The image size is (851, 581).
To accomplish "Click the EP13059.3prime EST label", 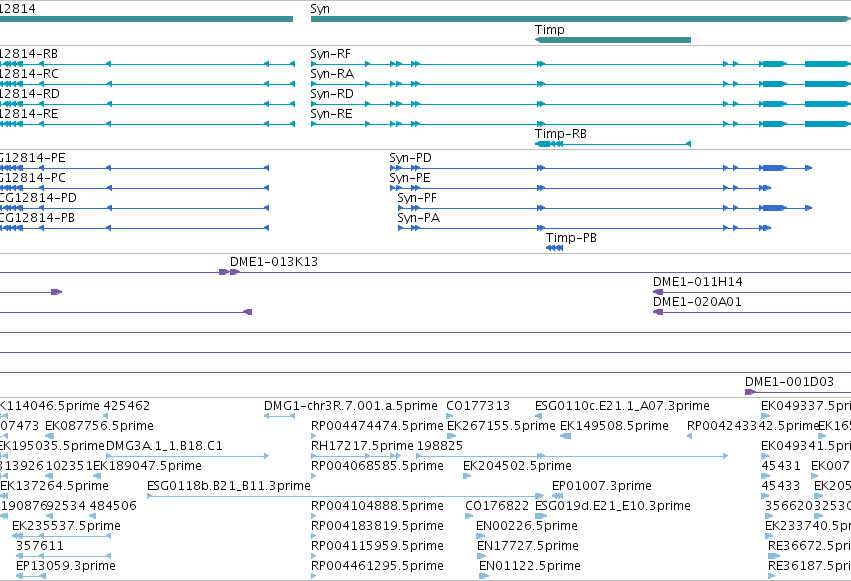I will (x=66, y=566).
